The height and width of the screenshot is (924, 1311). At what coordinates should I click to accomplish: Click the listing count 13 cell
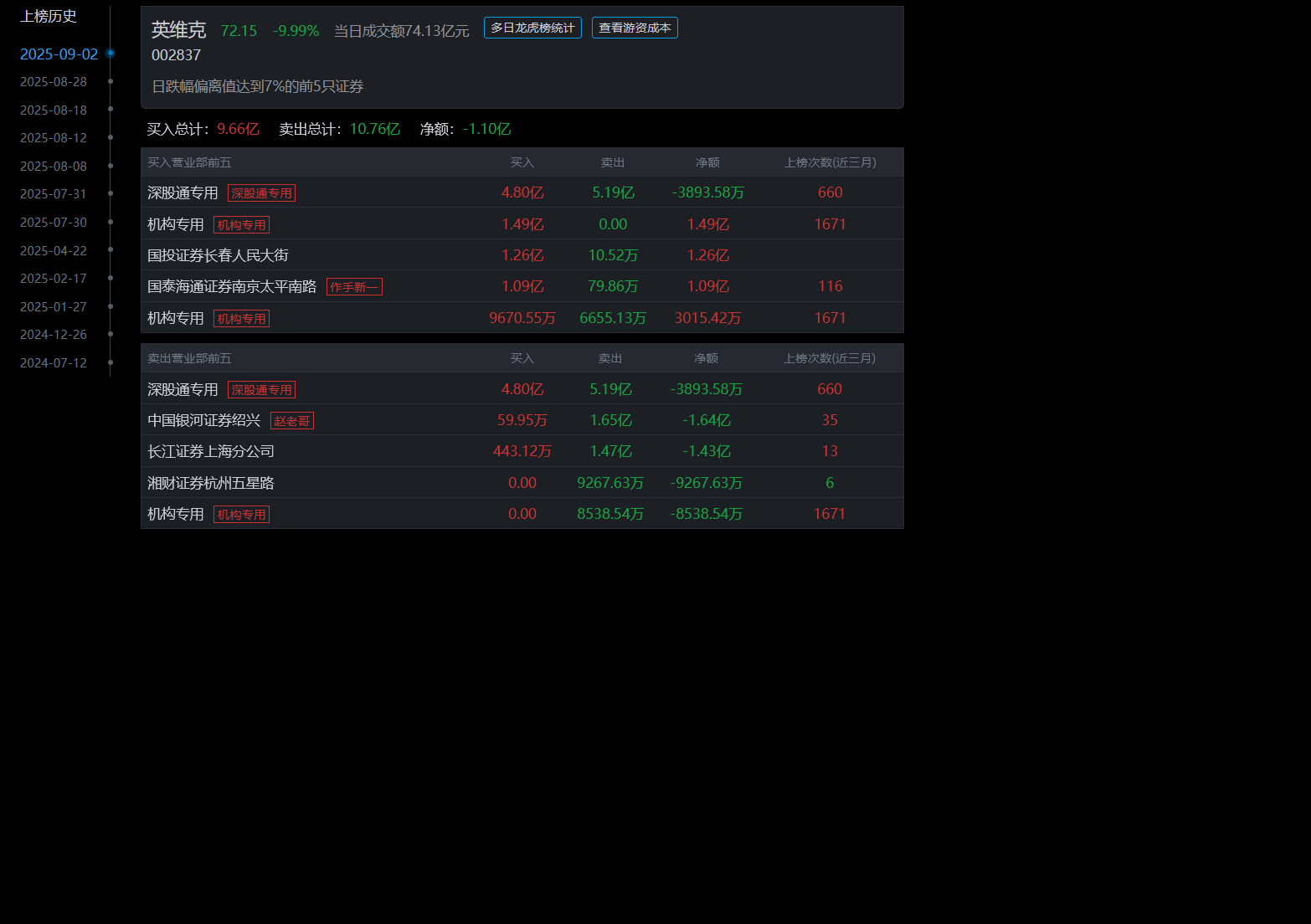coord(830,451)
